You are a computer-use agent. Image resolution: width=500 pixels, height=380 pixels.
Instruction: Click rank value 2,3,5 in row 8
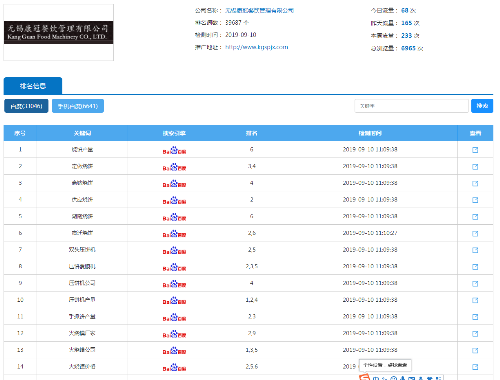[252, 266]
